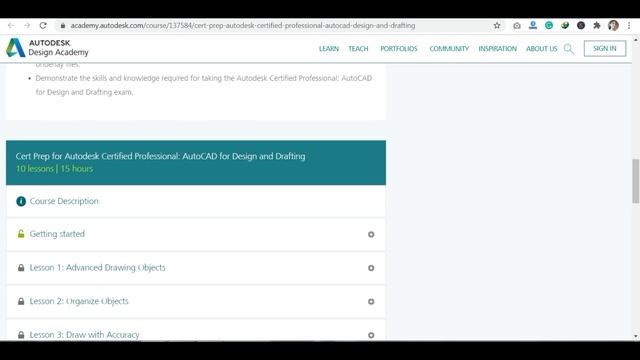Screen dimensions: 640x360
Task: Open the Course Description link
Action: [64, 201]
